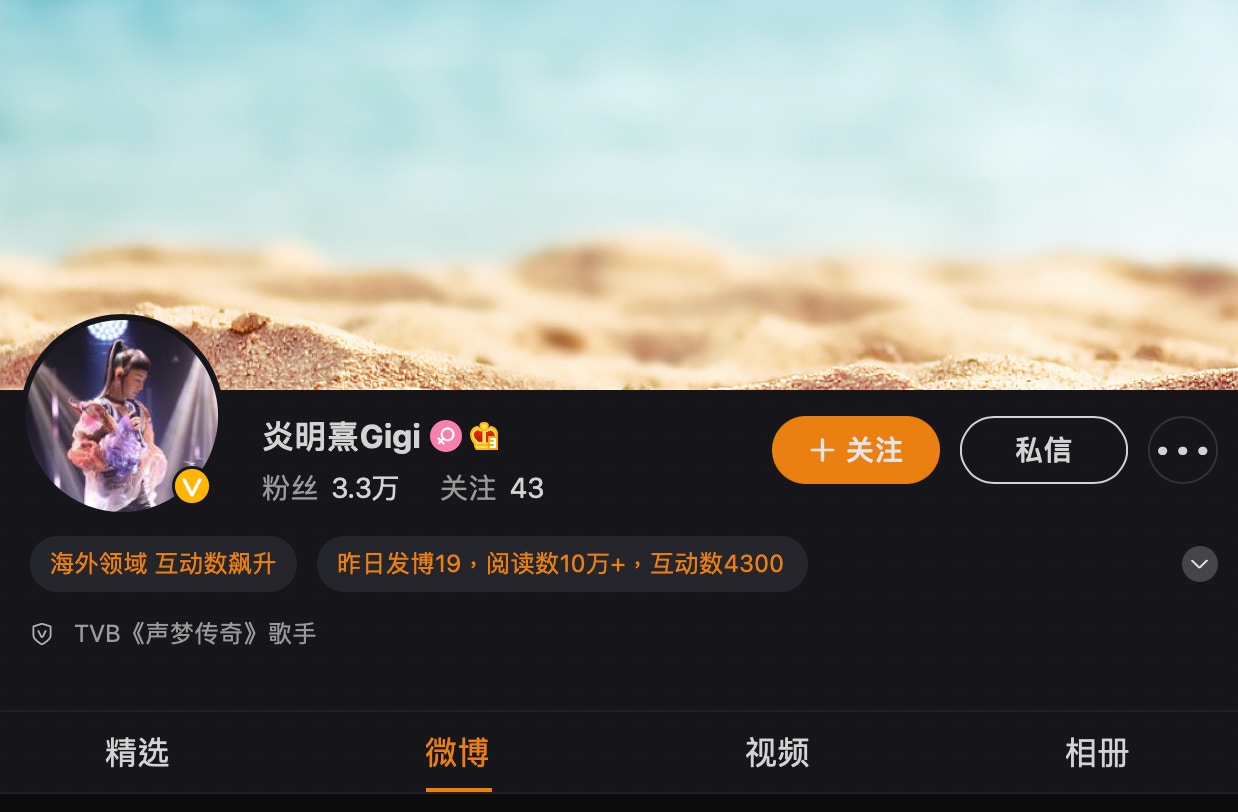Open the three-dots more options menu
This screenshot has width=1238, height=812.
(1183, 450)
